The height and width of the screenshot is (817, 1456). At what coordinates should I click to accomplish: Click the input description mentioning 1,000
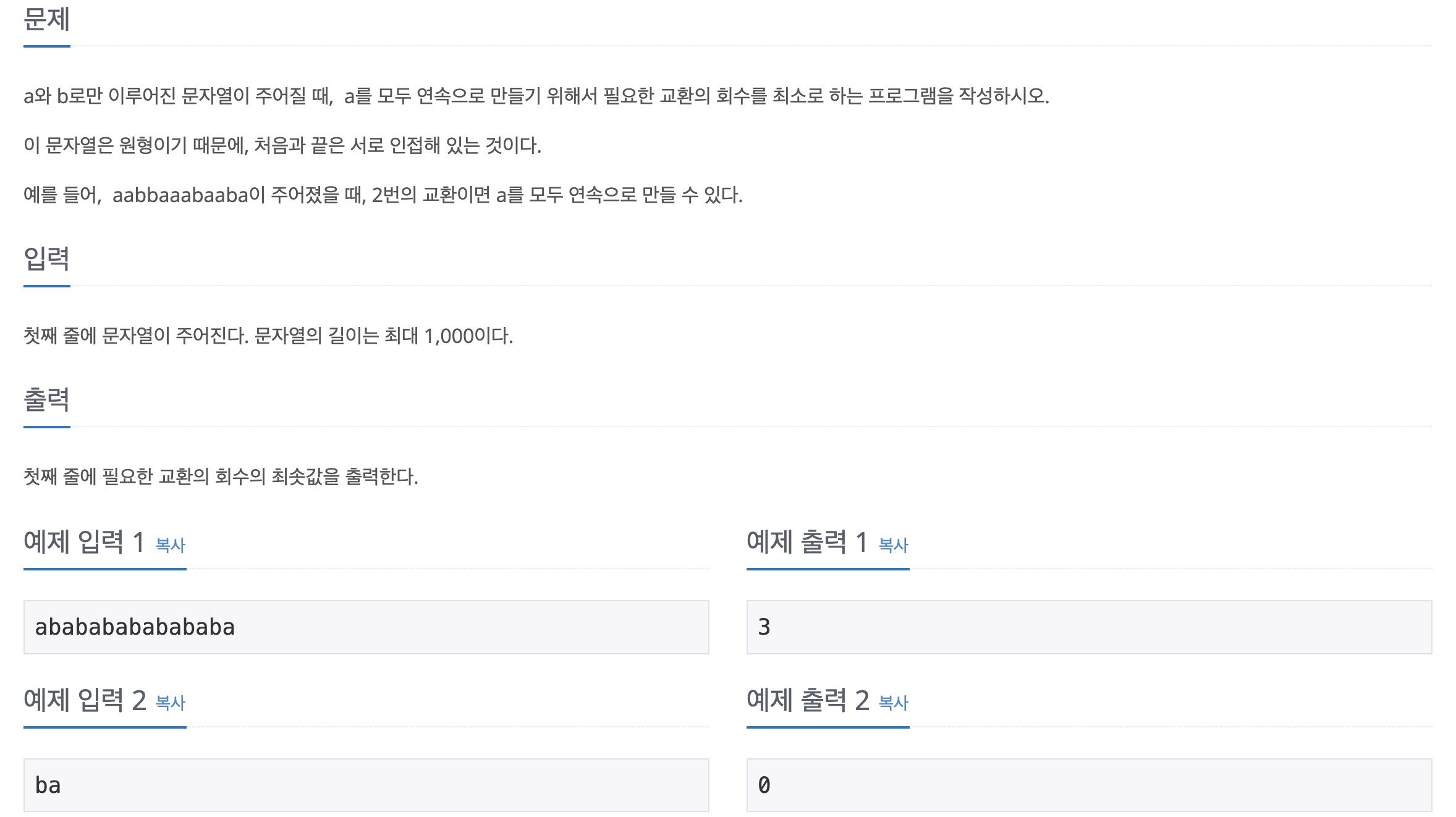pos(268,336)
